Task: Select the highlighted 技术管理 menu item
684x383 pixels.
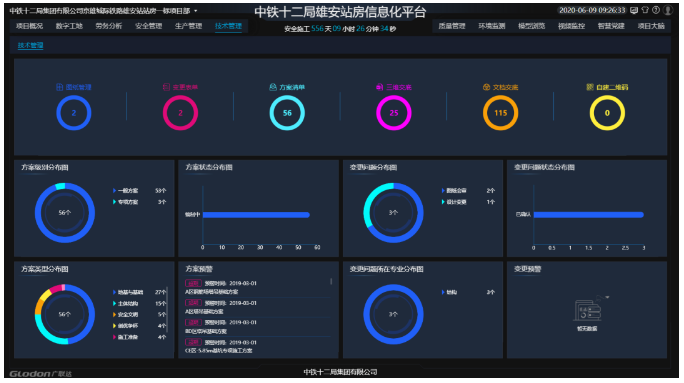Action: click(228, 26)
